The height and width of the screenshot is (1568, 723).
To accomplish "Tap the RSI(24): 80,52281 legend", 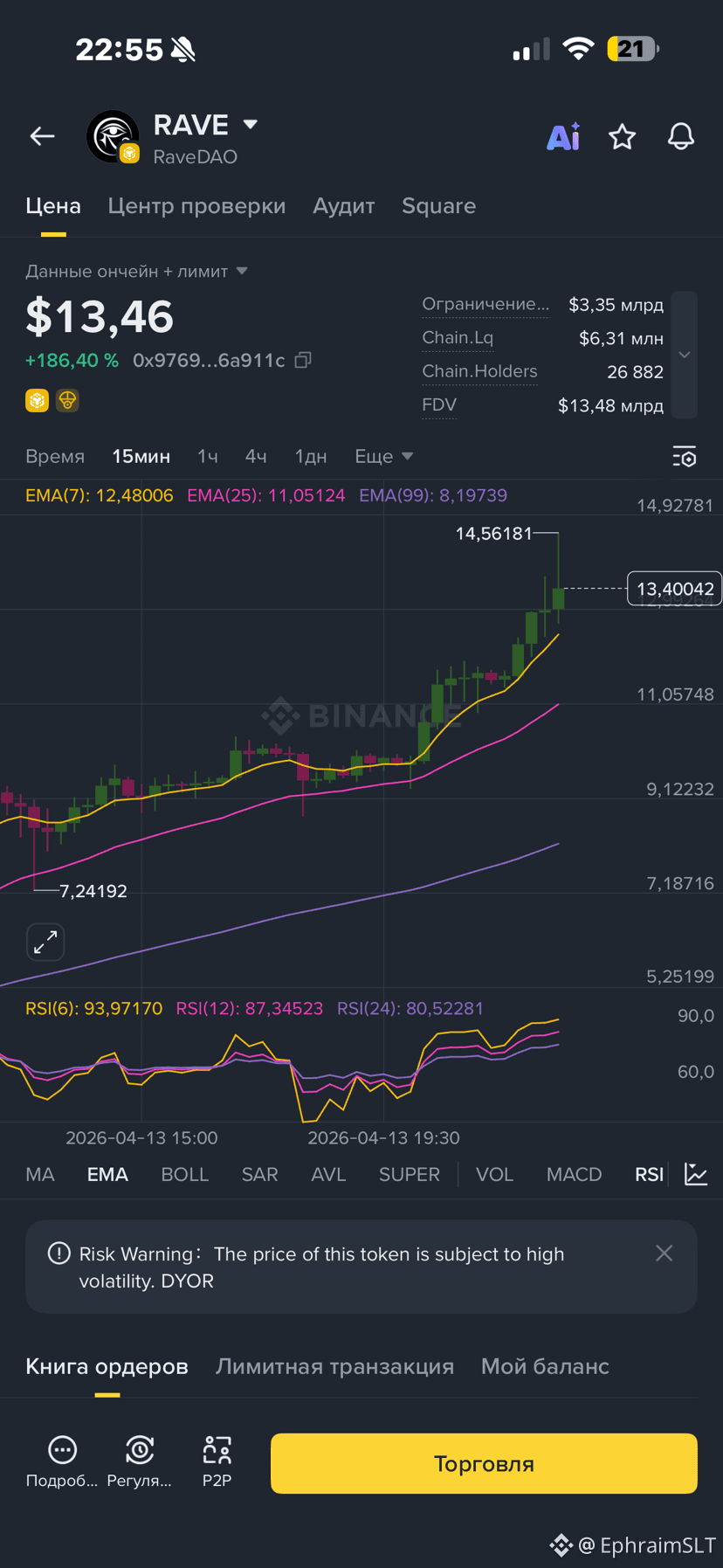I will tap(410, 1008).
